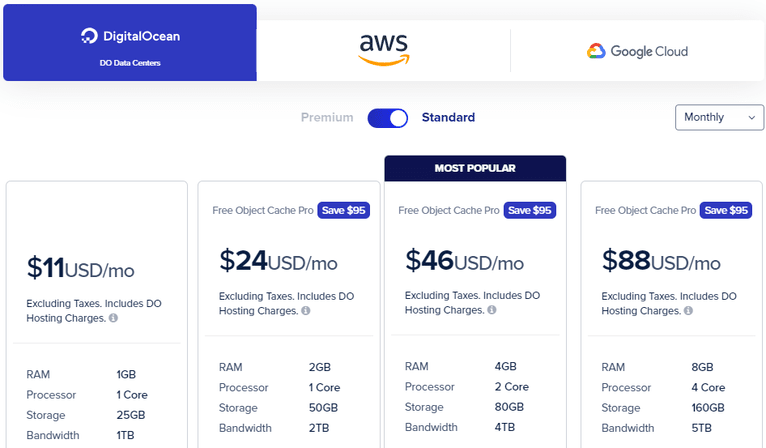This screenshot has width=766, height=448.
Task: Click the info icon in the $24 plan
Action: [306, 311]
